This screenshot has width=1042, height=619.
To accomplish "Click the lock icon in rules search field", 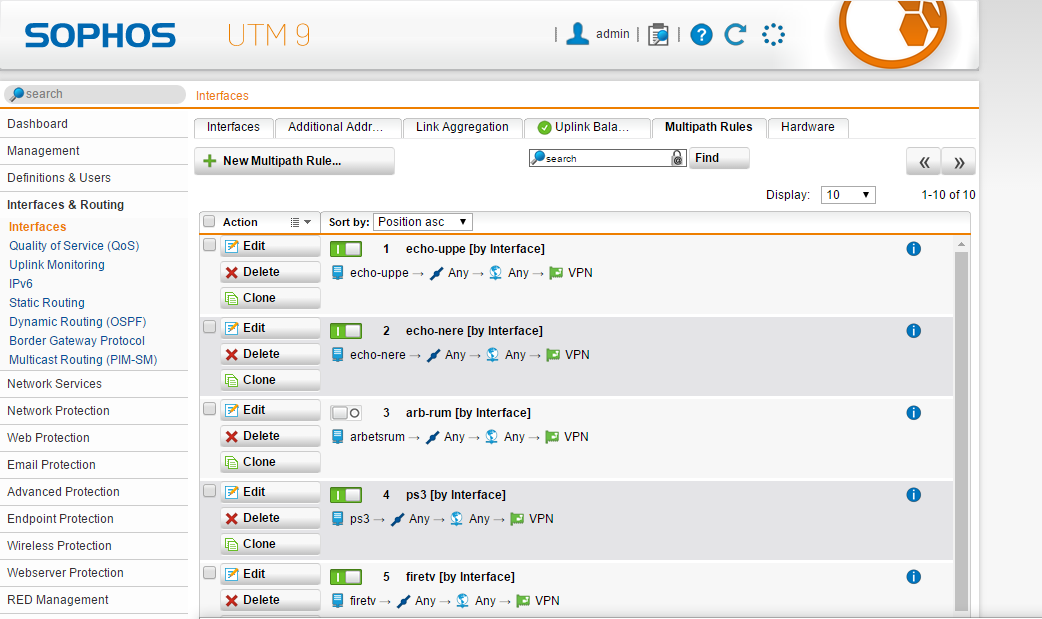I will coord(676,158).
